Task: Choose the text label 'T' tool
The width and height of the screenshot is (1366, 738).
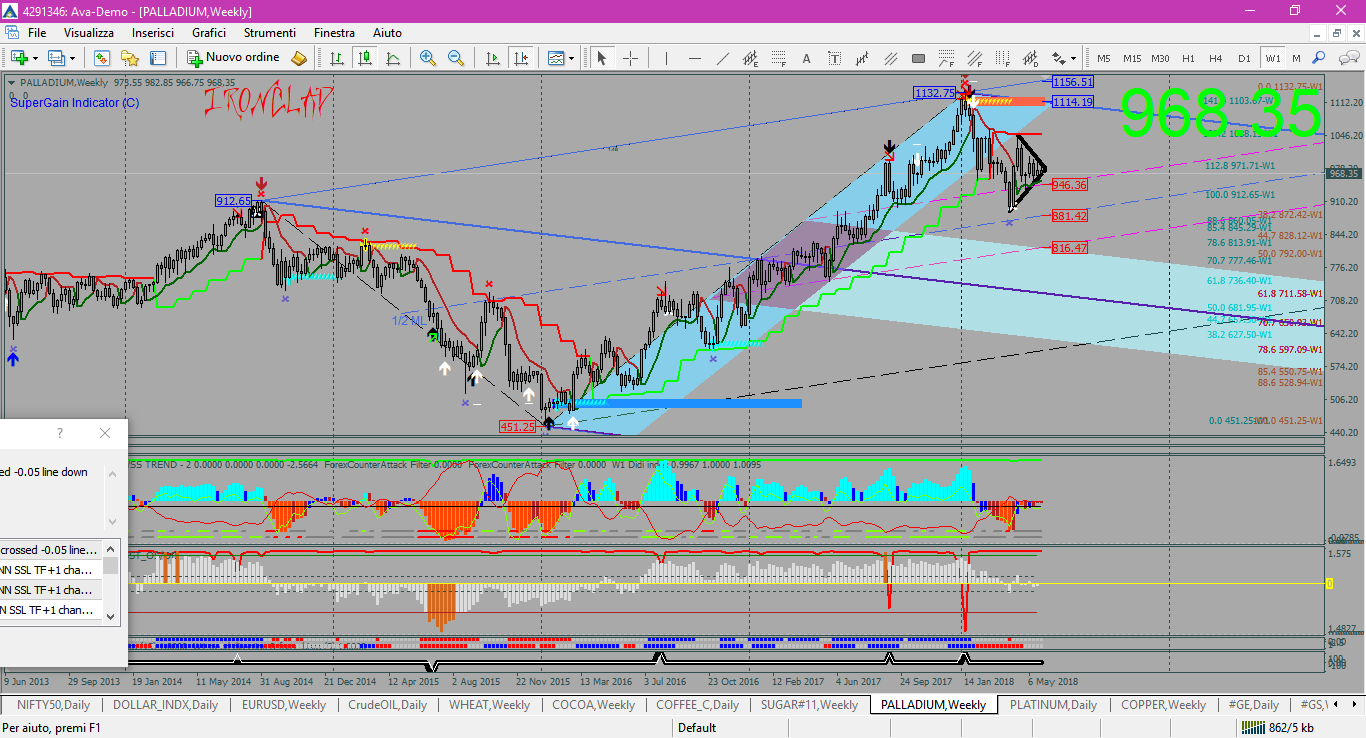Action: (x=834, y=58)
